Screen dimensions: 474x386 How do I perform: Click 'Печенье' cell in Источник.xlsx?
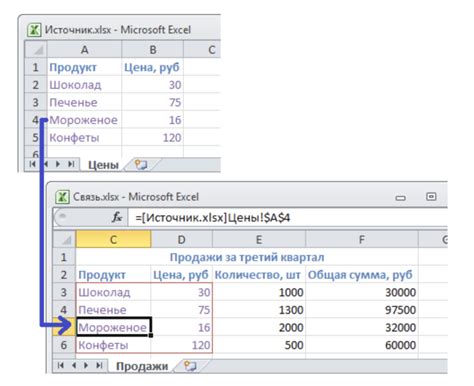[x=84, y=102]
